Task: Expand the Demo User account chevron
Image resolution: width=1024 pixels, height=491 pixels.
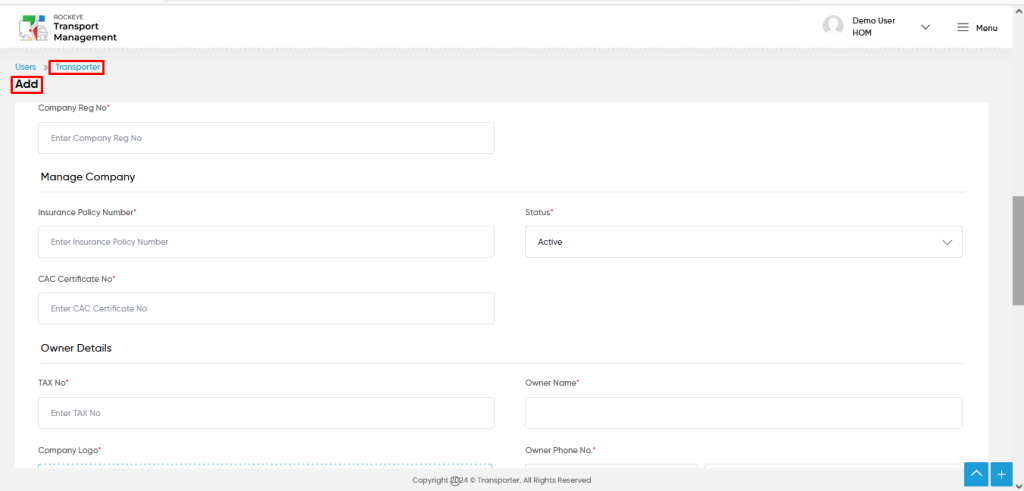Action: pos(925,27)
